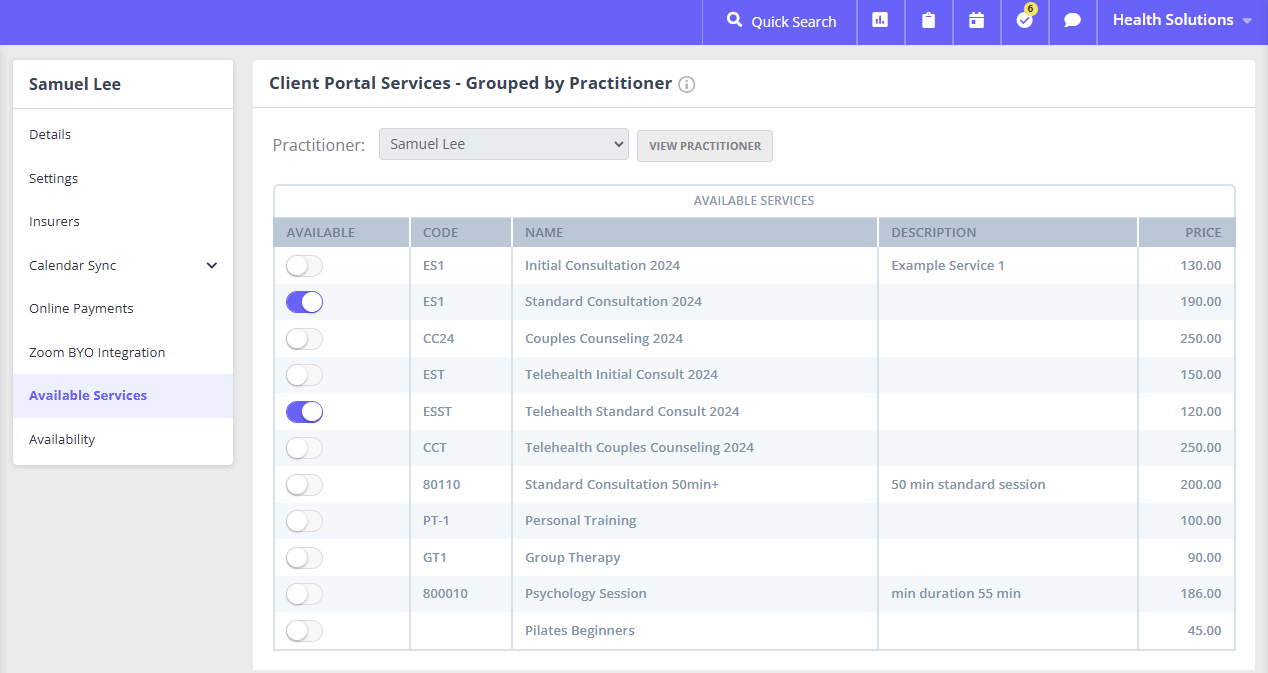Image resolution: width=1268 pixels, height=673 pixels.
Task: Open the Practitioner dropdown showing Samuel Lee
Action: (503, 144)
